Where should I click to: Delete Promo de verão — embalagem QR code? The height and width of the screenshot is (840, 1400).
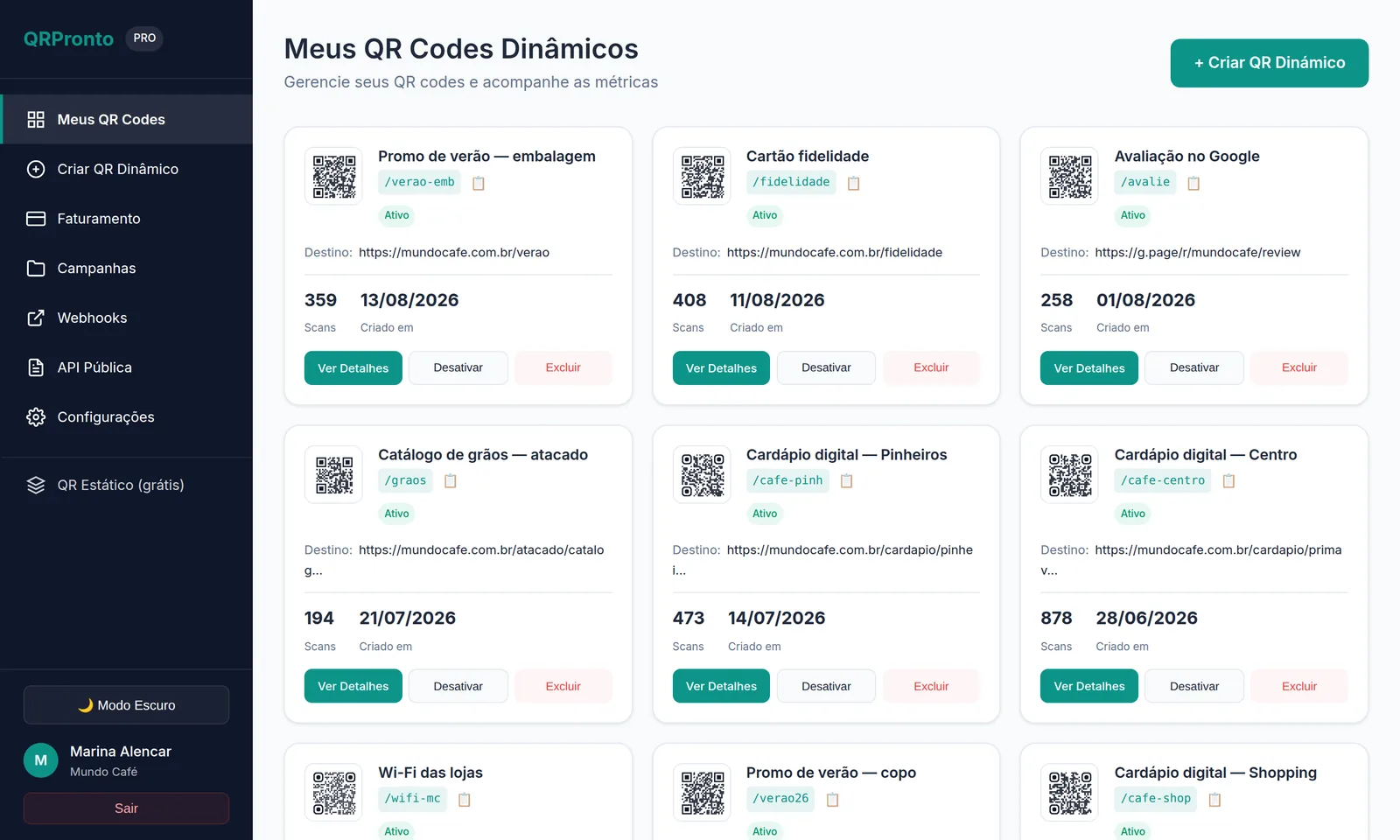point(563,368)
